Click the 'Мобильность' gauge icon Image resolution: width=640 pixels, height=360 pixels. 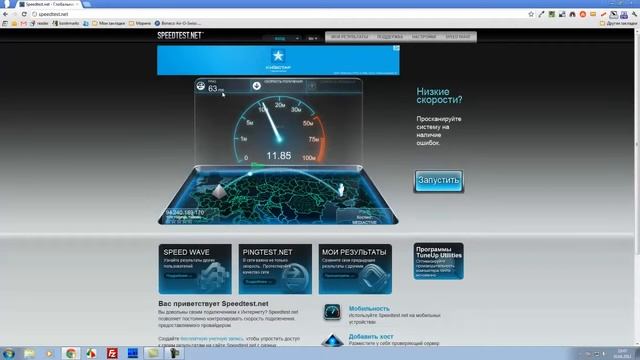point(332,312)
